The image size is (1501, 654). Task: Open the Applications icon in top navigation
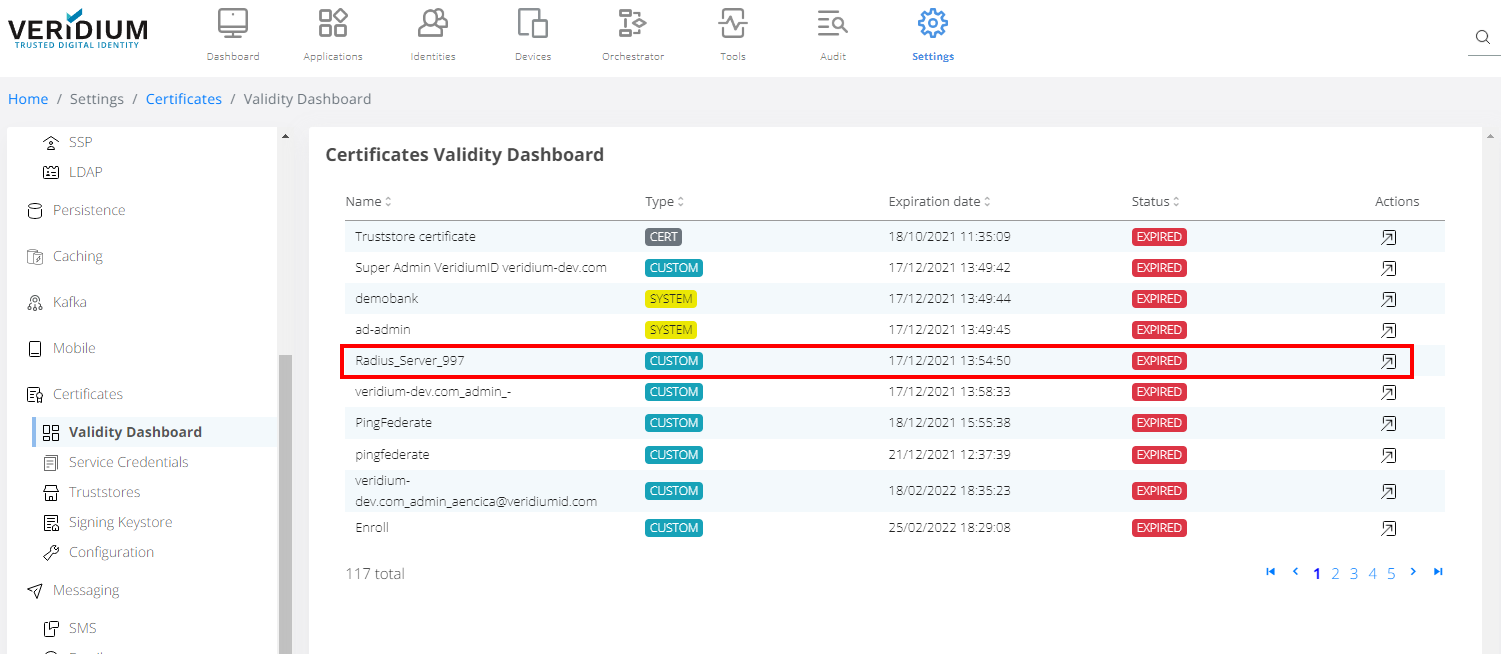pos(333,23)
